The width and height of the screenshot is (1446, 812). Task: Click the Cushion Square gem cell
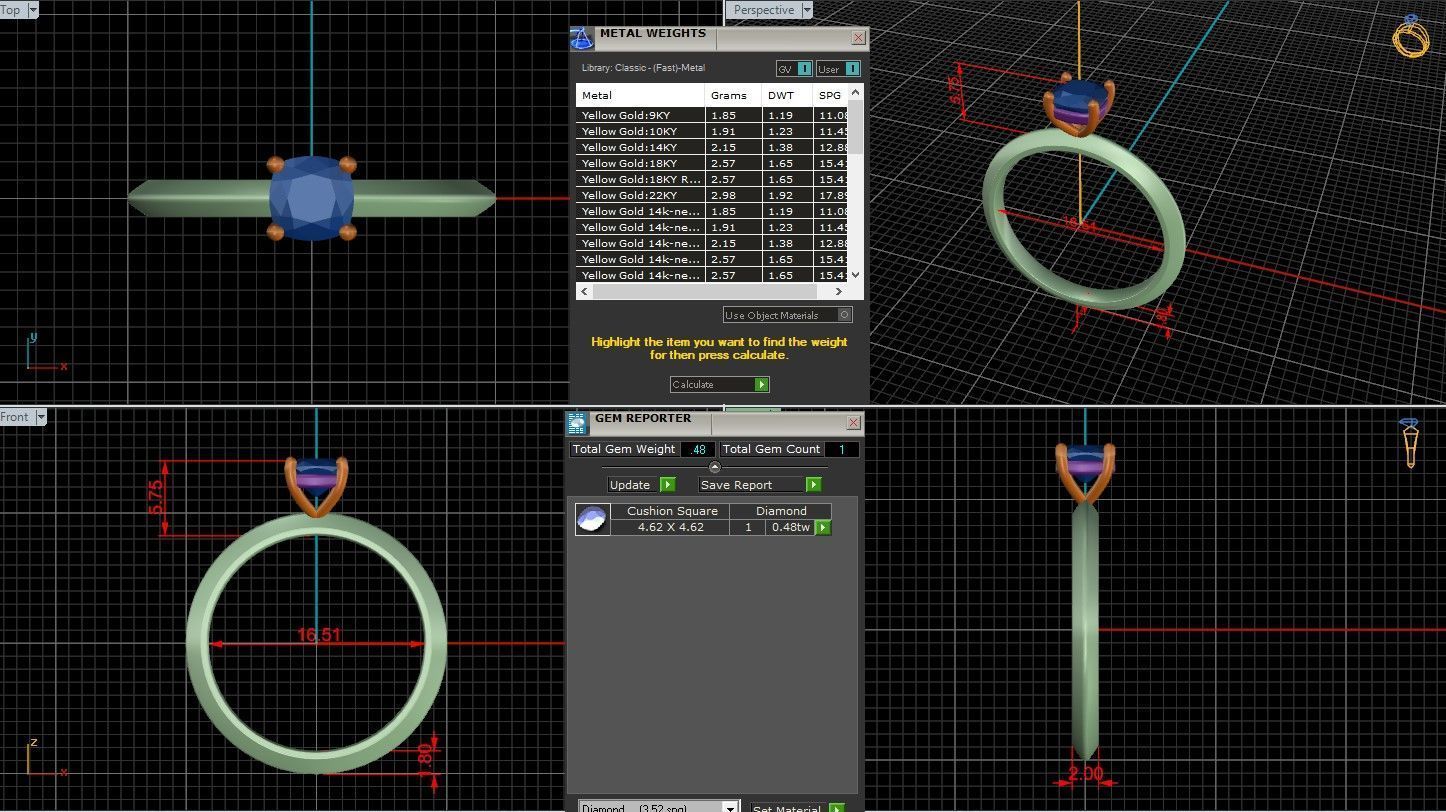click(x=671, y=511)
